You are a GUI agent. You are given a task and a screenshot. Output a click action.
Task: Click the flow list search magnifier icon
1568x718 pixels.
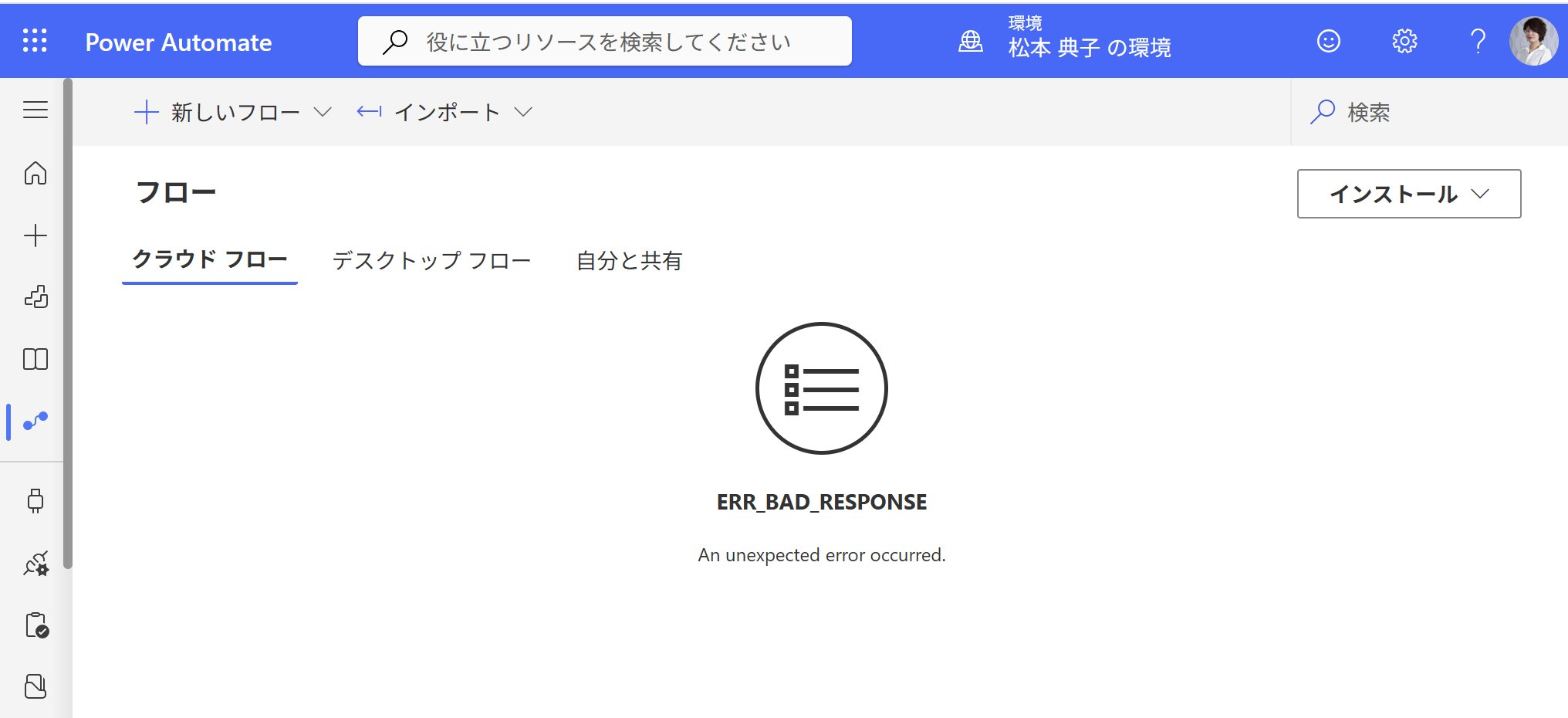coord(1323,112)
